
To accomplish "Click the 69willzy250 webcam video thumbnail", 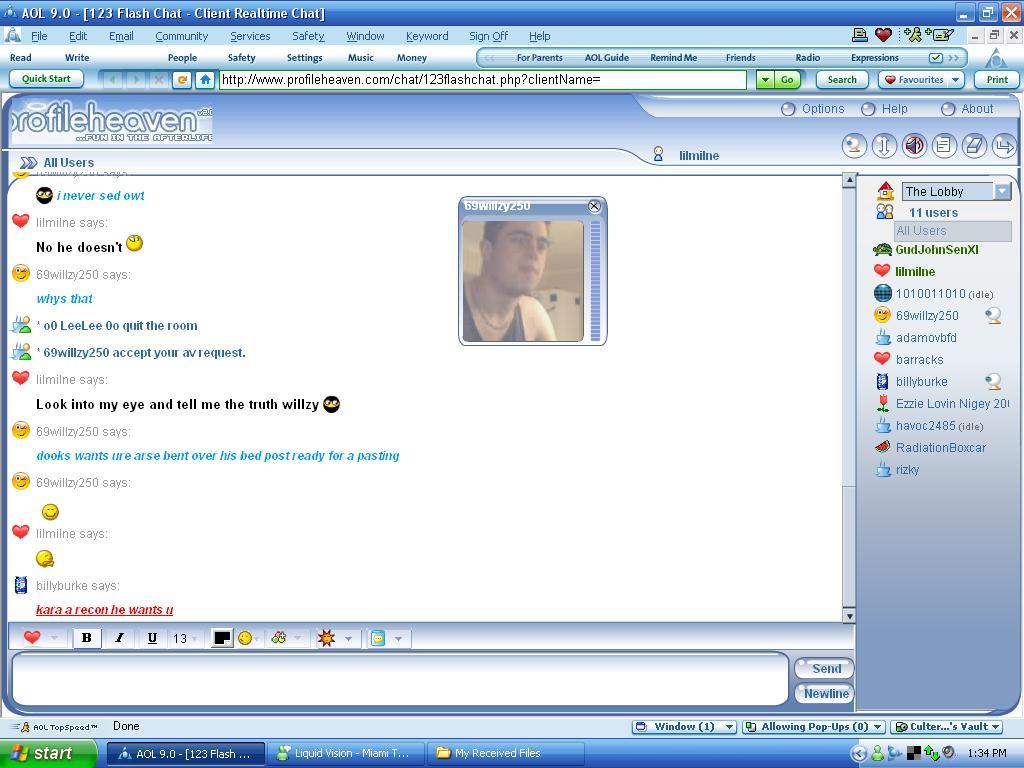I will click(x=522, y=281).
